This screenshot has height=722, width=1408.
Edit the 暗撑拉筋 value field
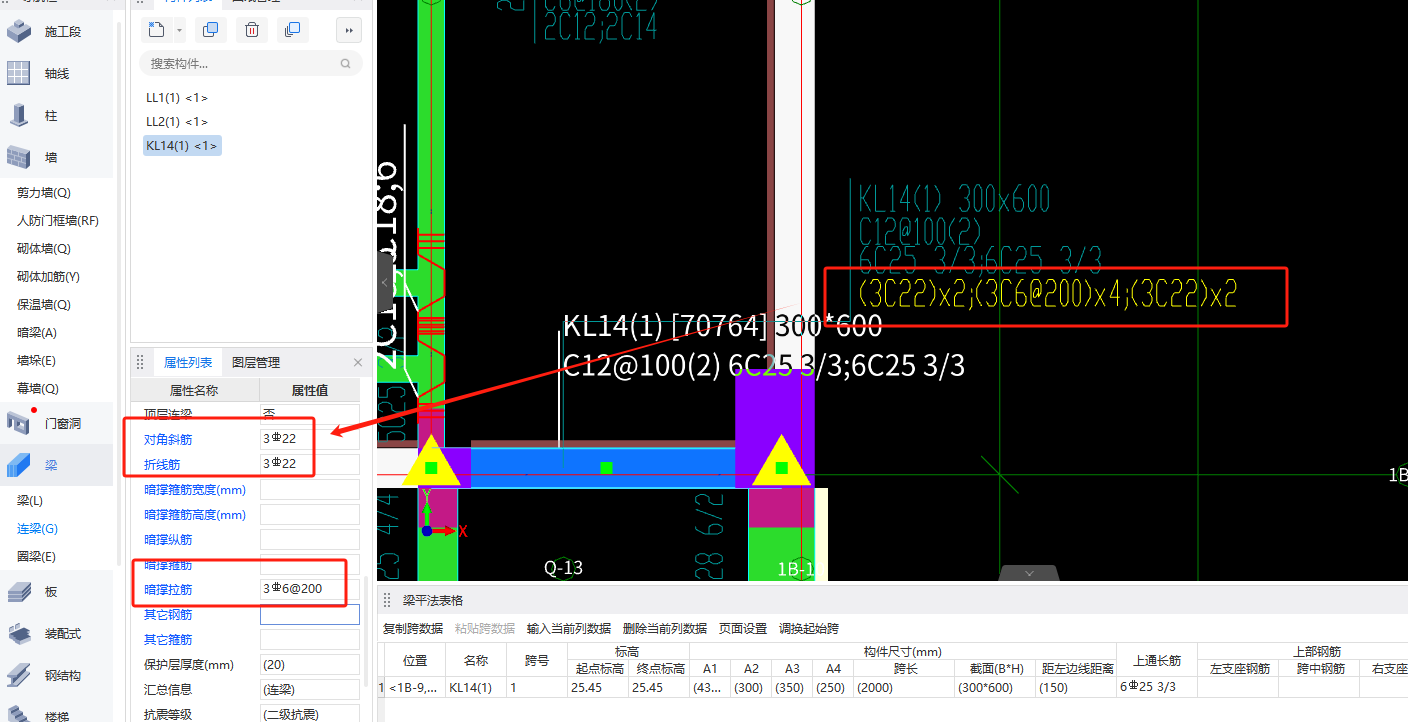click(x=310, y=589)
